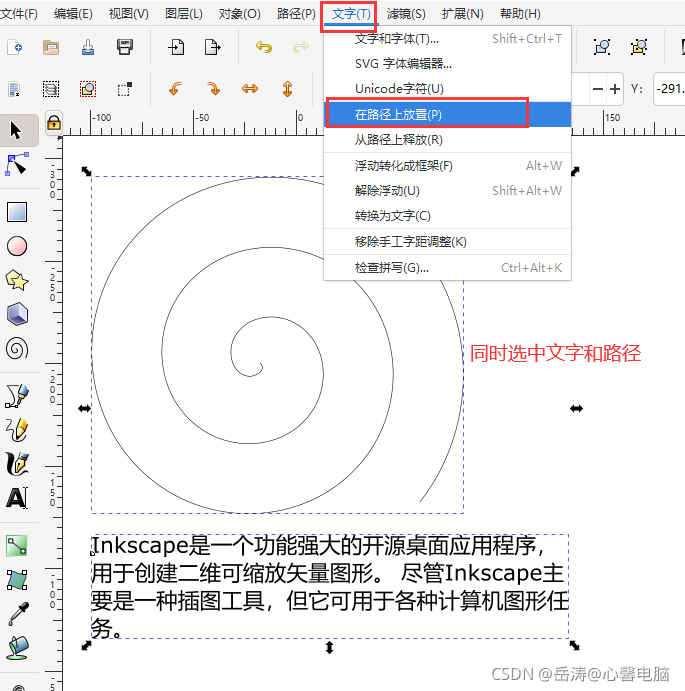Click the Deselect icon
The image size is (685, 691).
(x=88, y=89)
